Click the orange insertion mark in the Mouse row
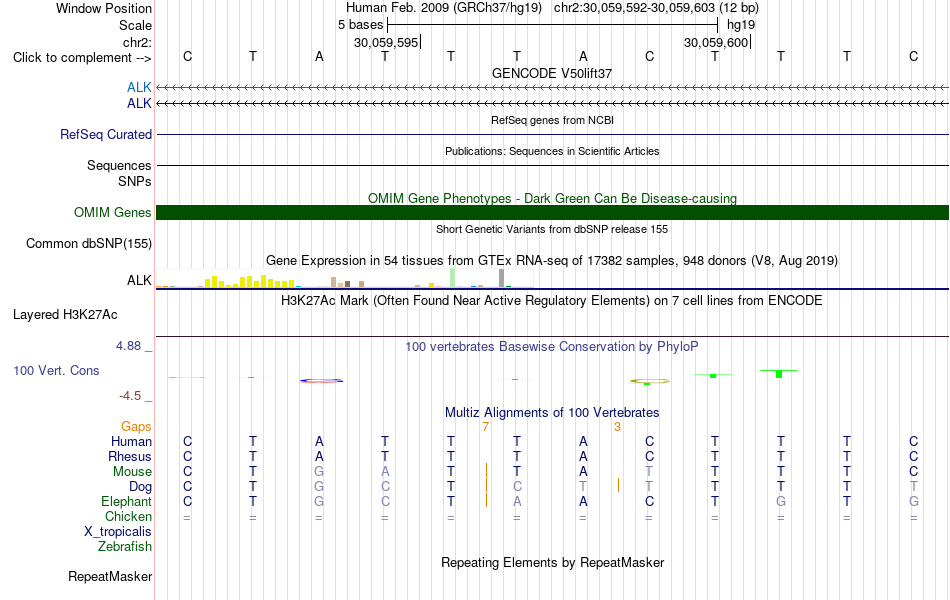 [486, 471]
